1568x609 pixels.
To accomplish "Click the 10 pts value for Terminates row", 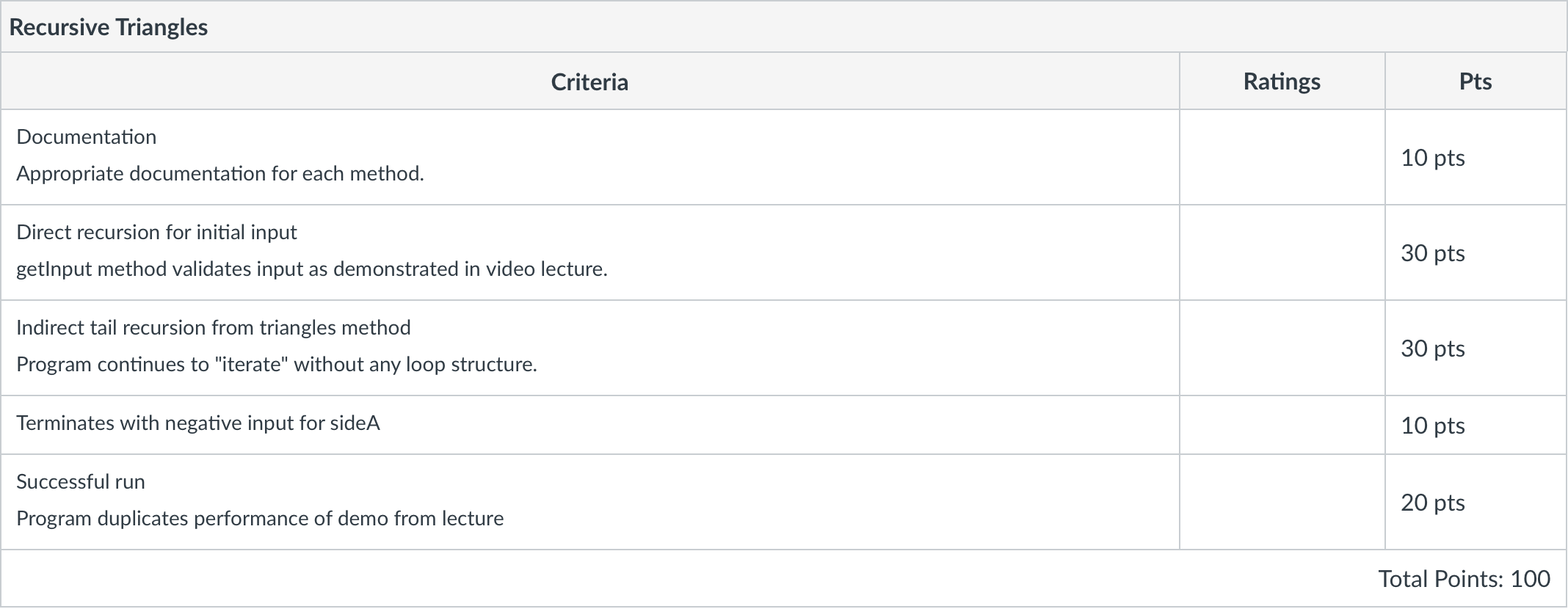I will pos(1432,426).
